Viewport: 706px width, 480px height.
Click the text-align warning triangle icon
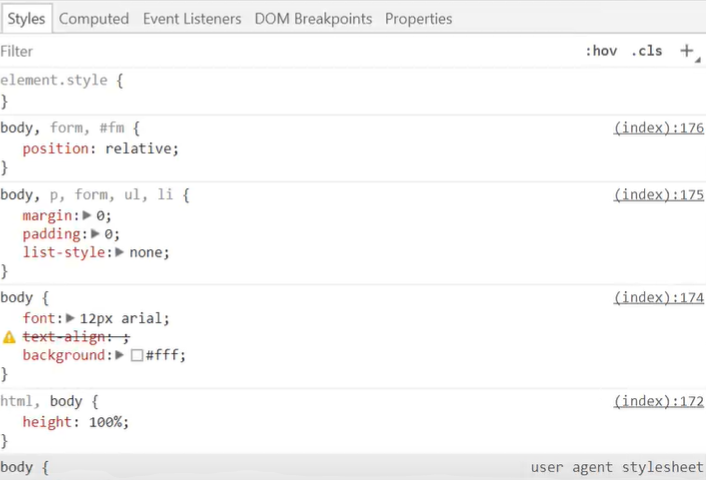(x=10, y=337)
